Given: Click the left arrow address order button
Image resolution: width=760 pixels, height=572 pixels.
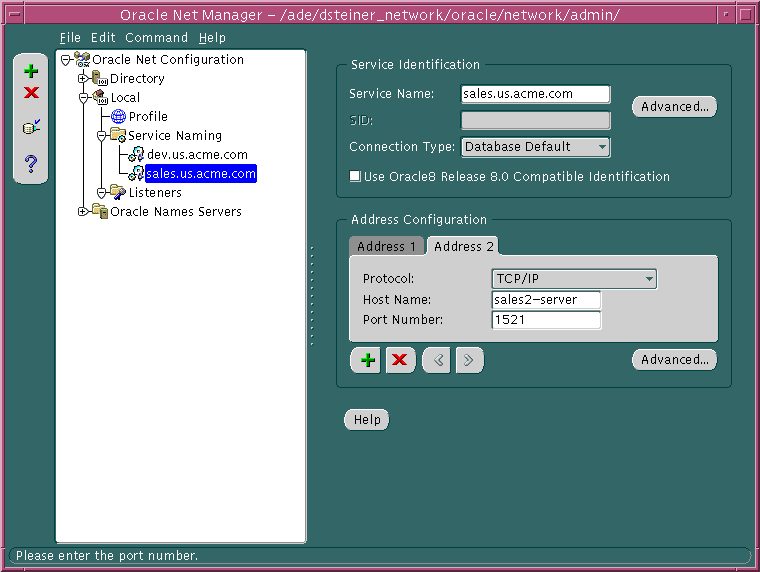Looking at the screenshot, I should click(x=436, y=360).
